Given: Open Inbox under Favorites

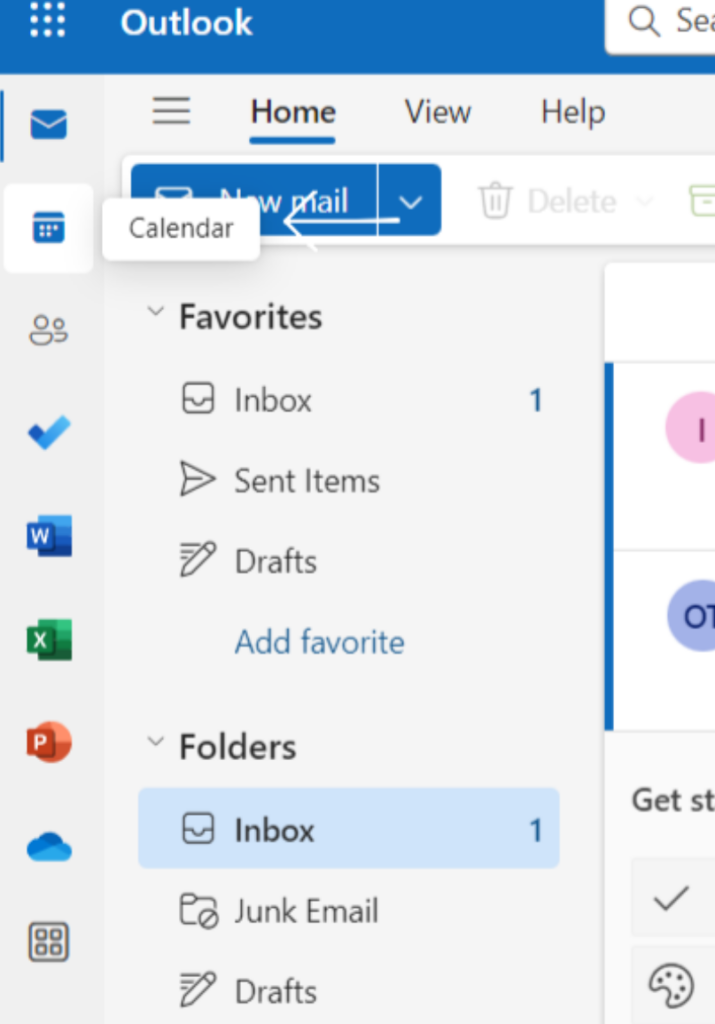Looking at the screenshot, I should coord(349,400).
